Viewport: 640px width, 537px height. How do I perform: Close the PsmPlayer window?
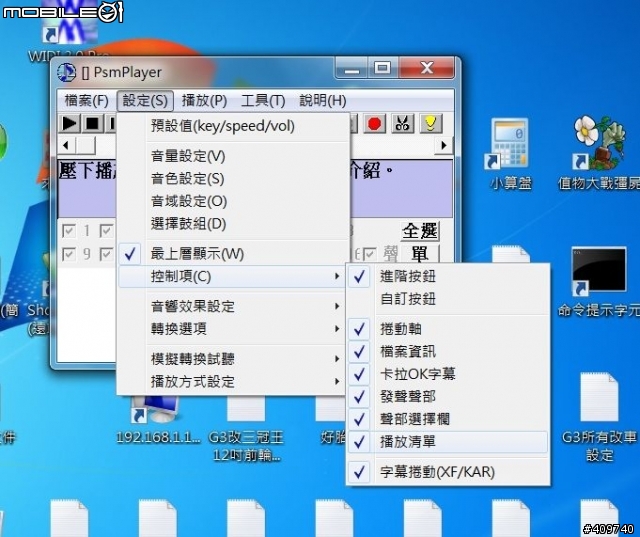click(x=427, y=68)
